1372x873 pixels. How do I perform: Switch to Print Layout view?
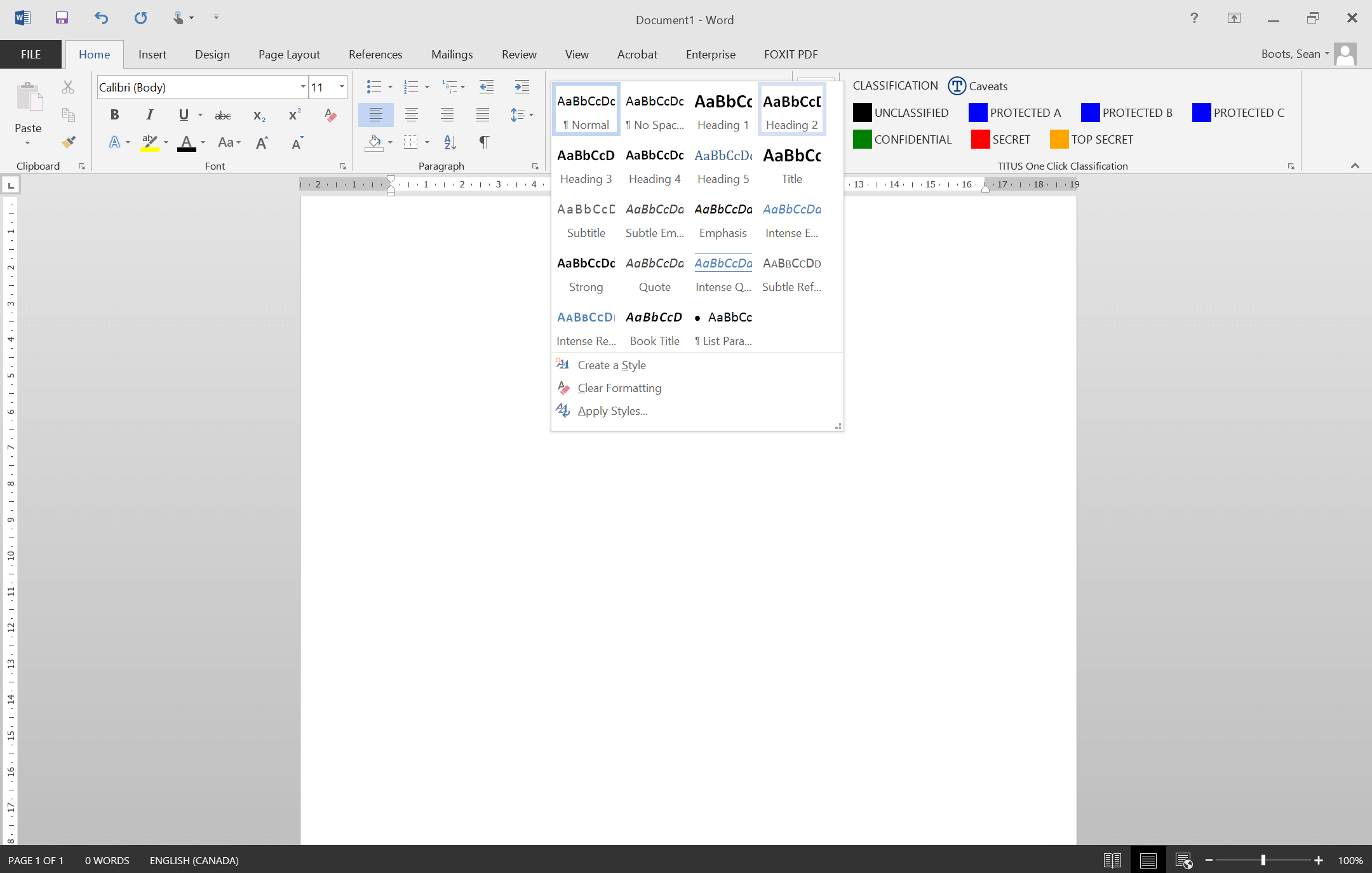click(x=1148, y=860)
